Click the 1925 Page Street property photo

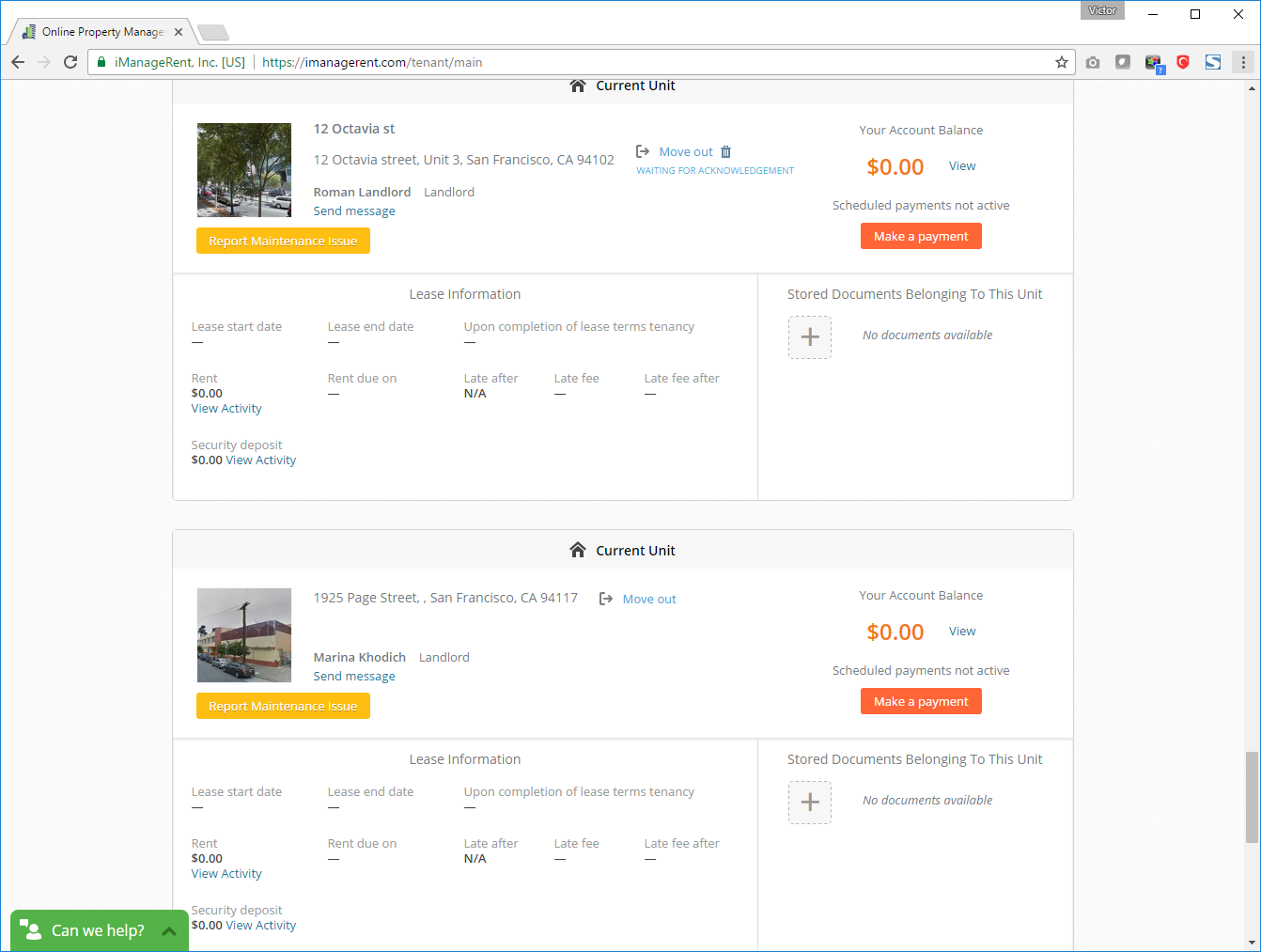[244, 634]
